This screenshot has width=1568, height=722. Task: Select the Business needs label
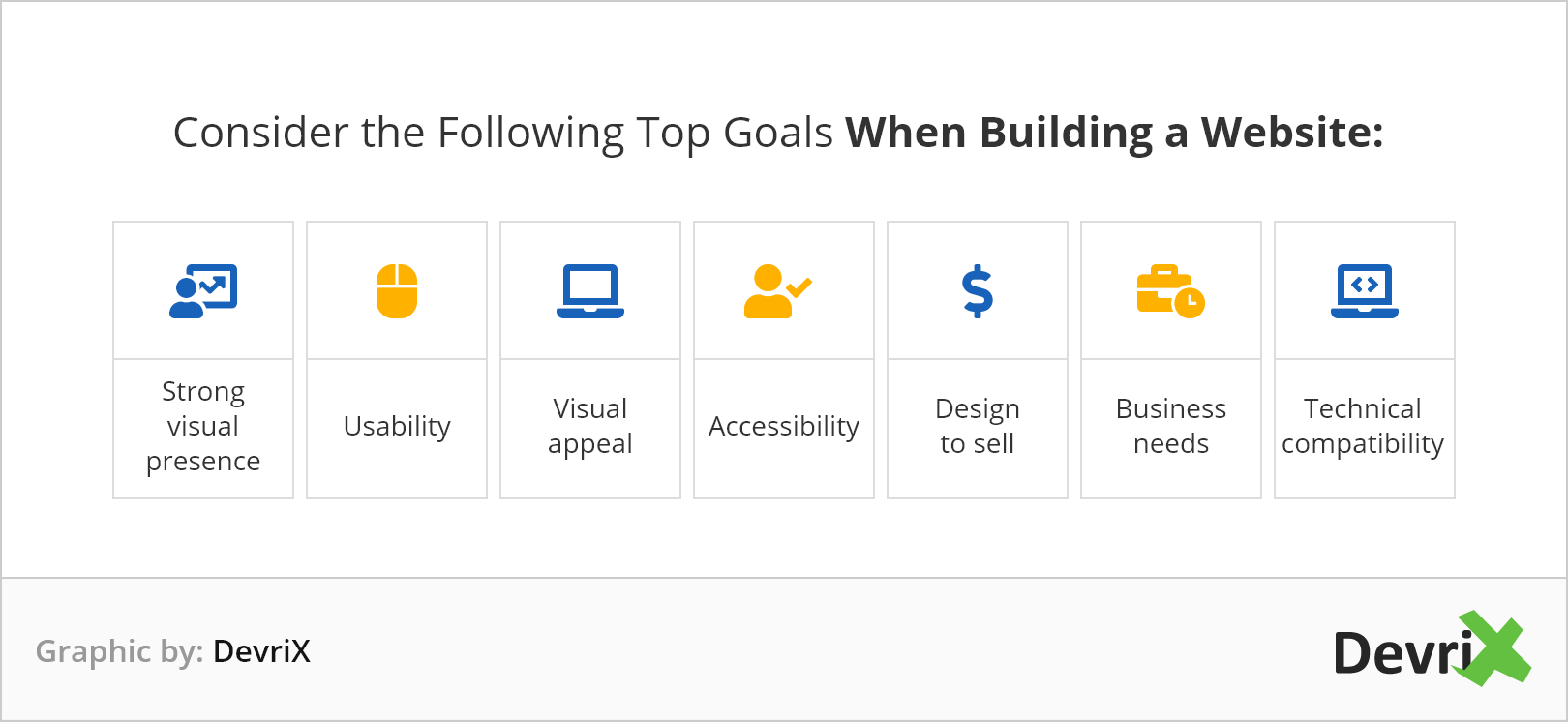point(1171,426)
